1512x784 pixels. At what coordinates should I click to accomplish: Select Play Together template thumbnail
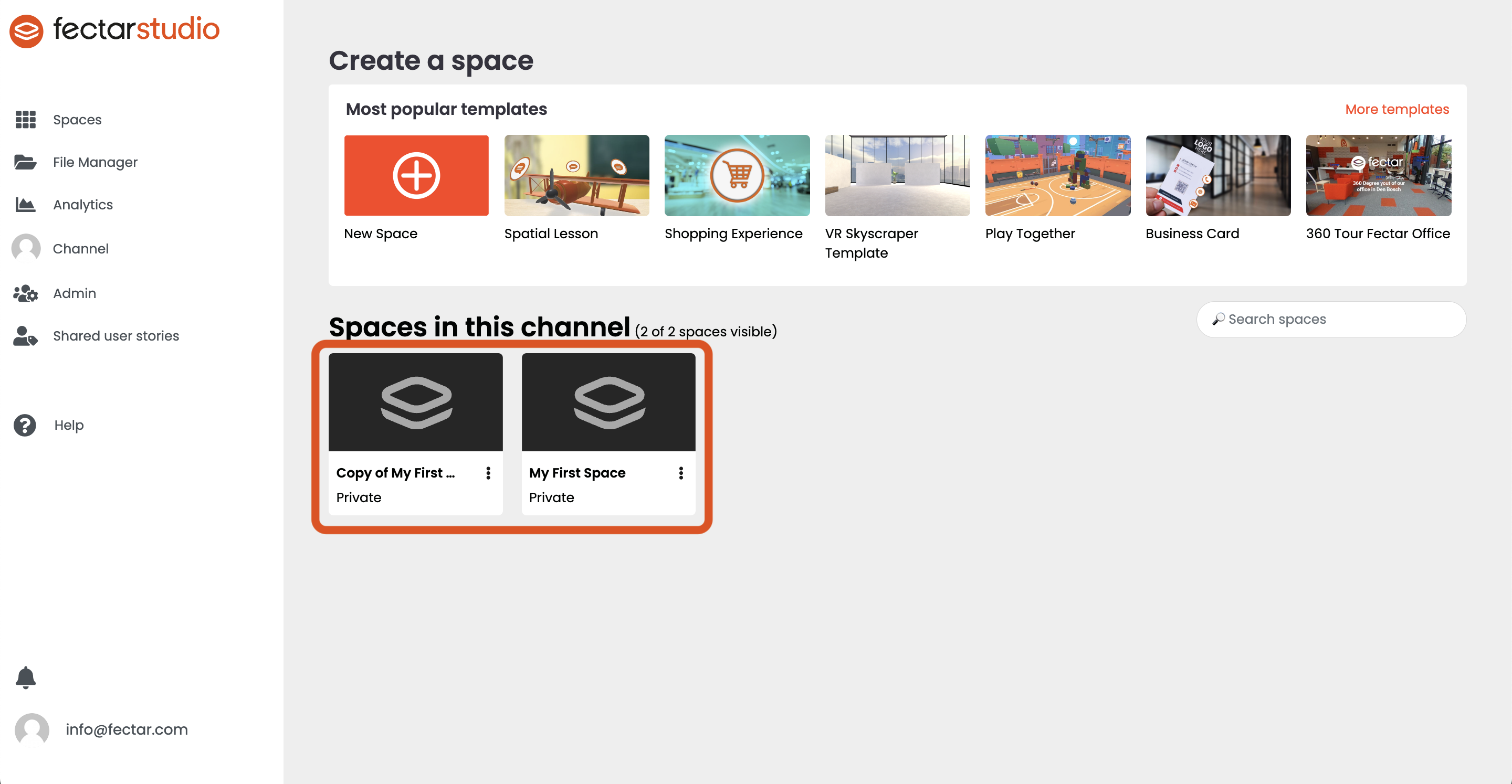1058,175
